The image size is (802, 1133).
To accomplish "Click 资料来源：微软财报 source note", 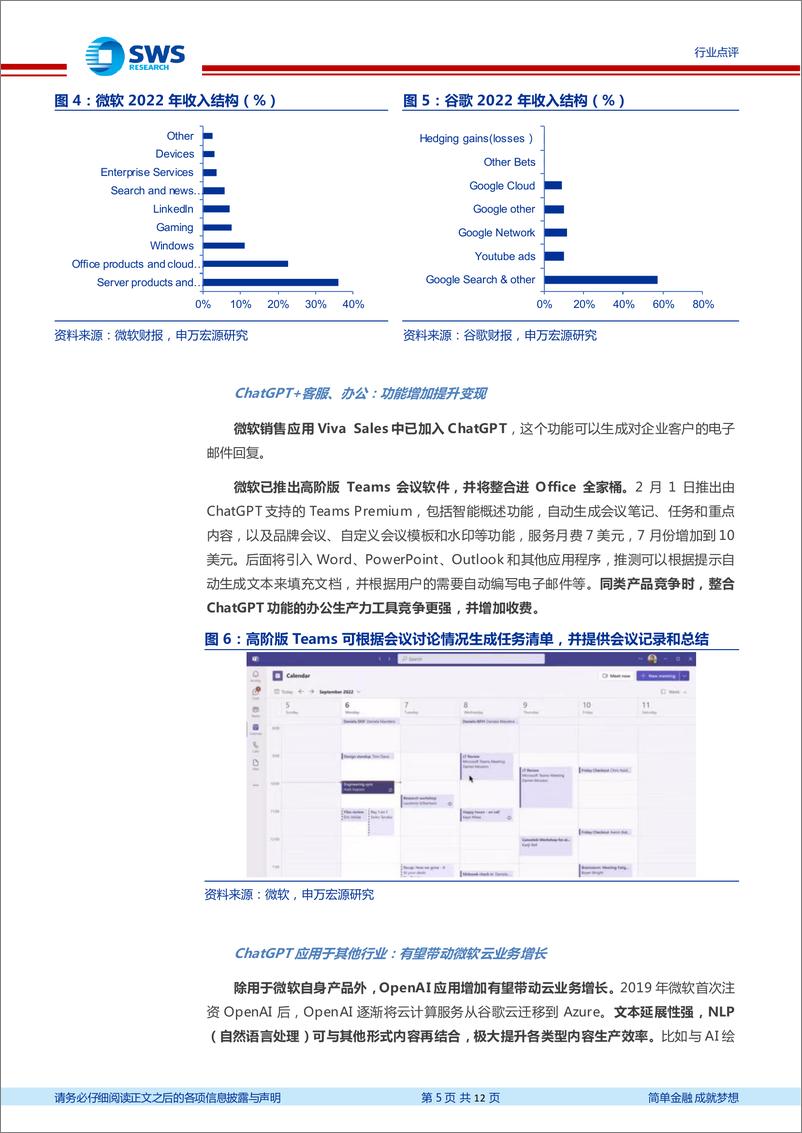I will tap(151, 335).
